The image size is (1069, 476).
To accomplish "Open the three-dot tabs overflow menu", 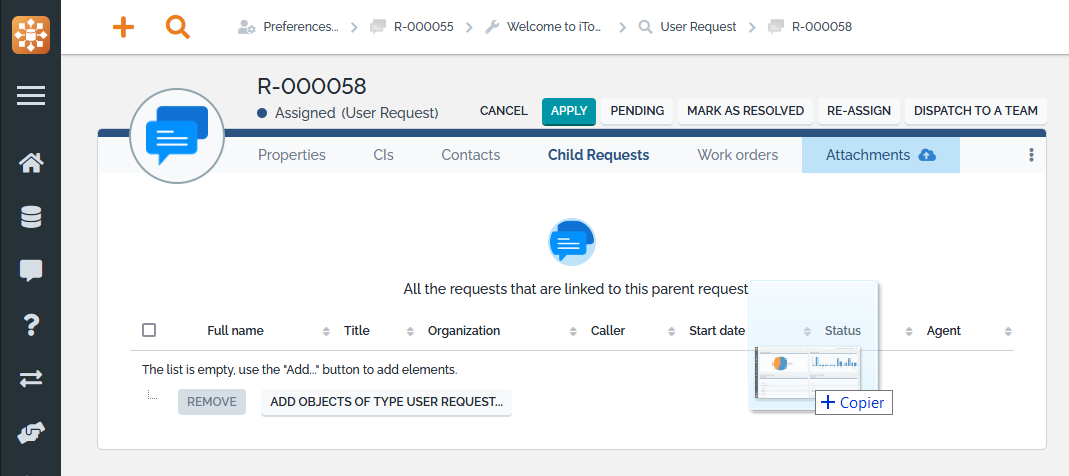I will point(1031,155).
